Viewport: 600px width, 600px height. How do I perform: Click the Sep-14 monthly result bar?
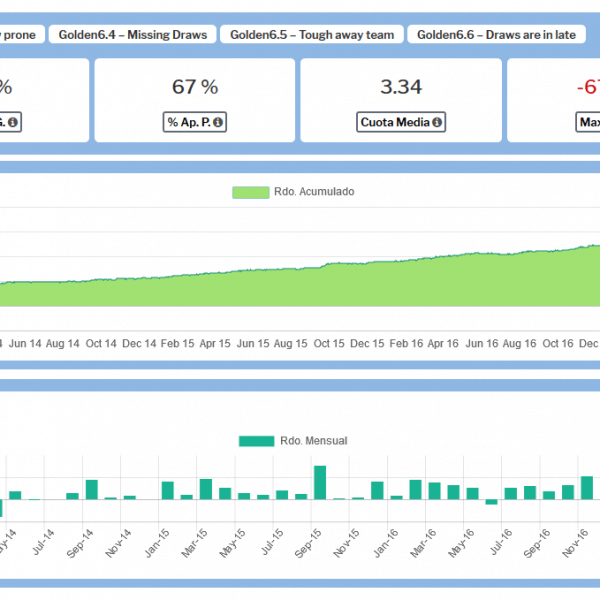(x=92, y=490)
